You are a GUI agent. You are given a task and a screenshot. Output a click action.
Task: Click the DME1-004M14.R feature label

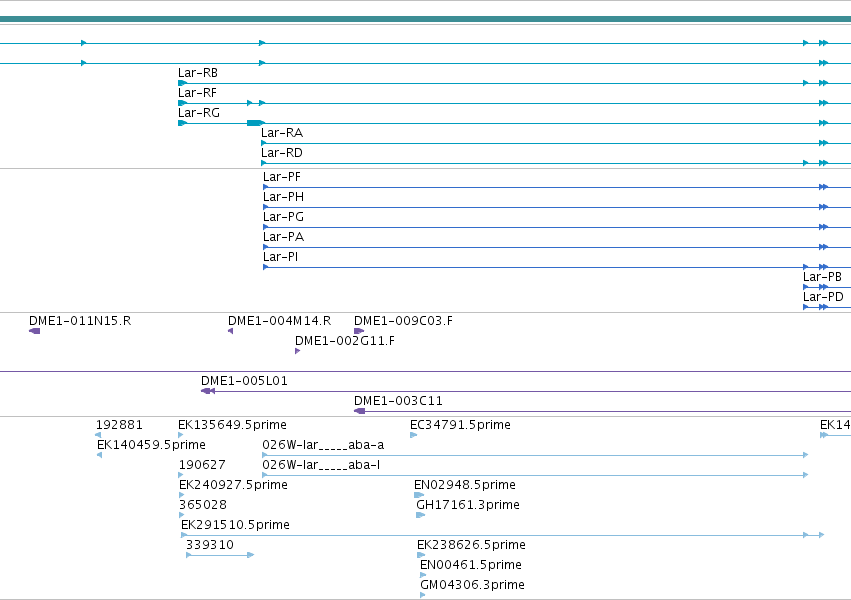tap(280, 321)
